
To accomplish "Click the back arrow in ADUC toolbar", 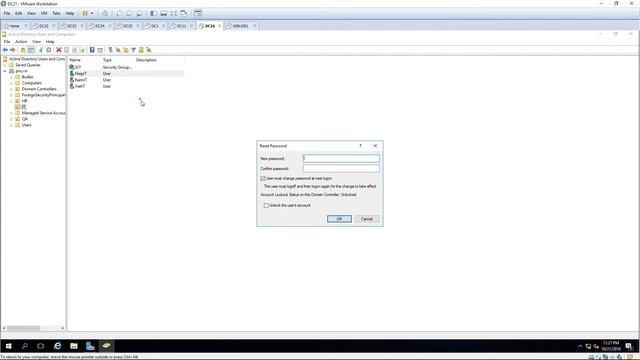I will 5,50.
